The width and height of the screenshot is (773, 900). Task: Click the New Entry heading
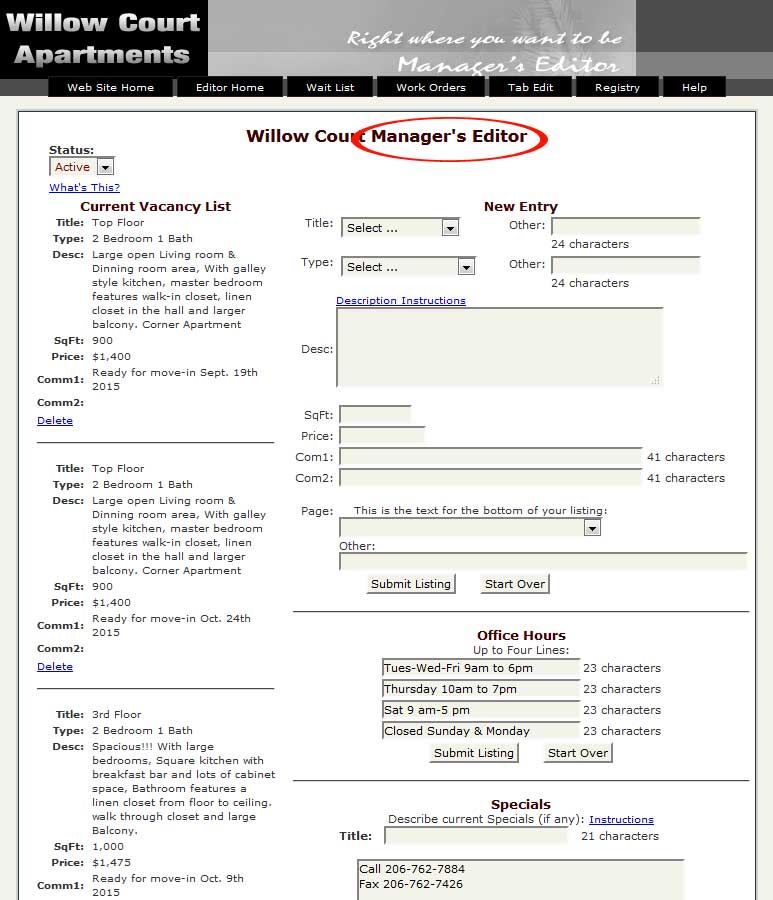pyautogui.click(x=520, y=206)
